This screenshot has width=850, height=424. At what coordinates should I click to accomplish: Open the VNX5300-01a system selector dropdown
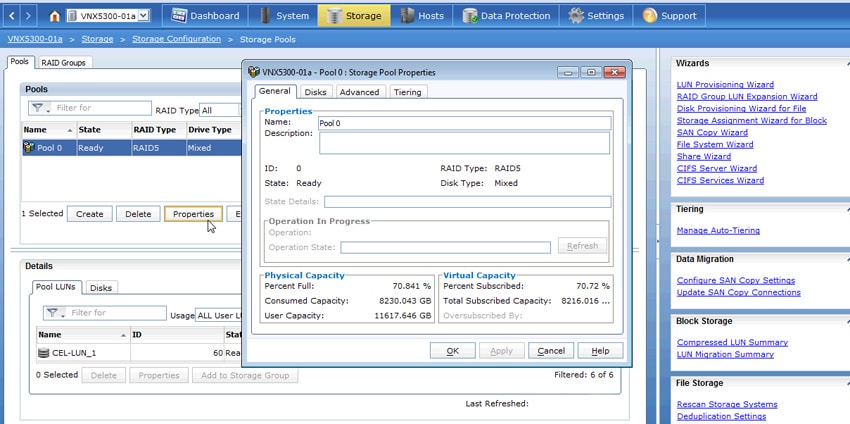144,16
